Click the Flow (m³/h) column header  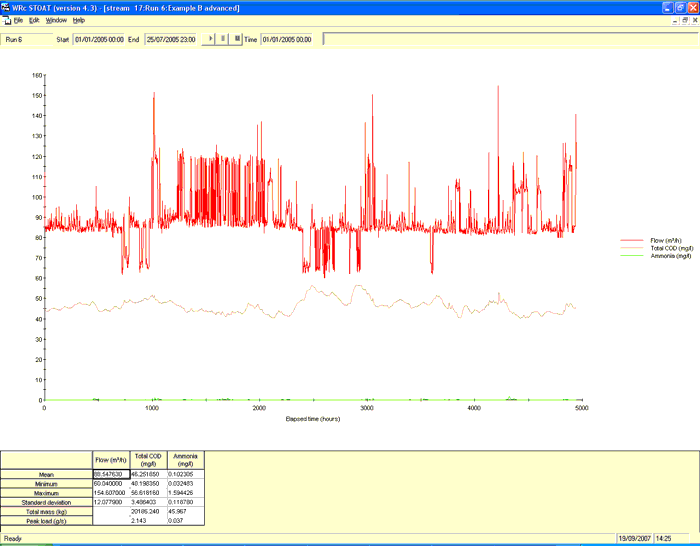(x=111, y=460)
